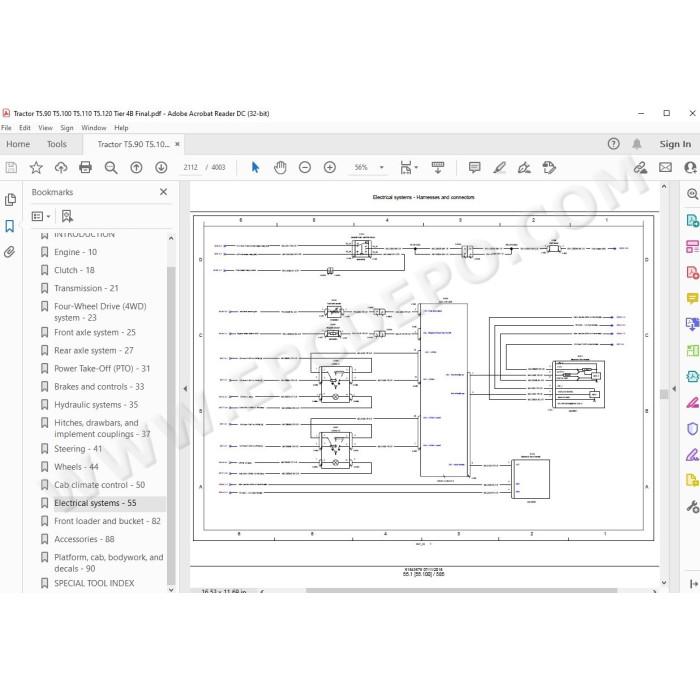This screenshot has height=700, width=700.
Task: Switch to the Tools tab
Action: coord(57,144)
